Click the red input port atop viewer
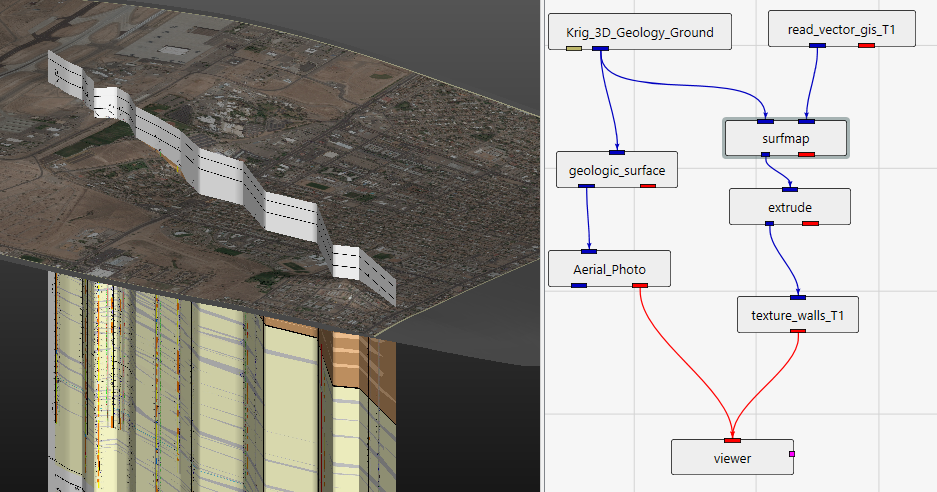This screenshot has height=492, width=937. click(732, 440)
